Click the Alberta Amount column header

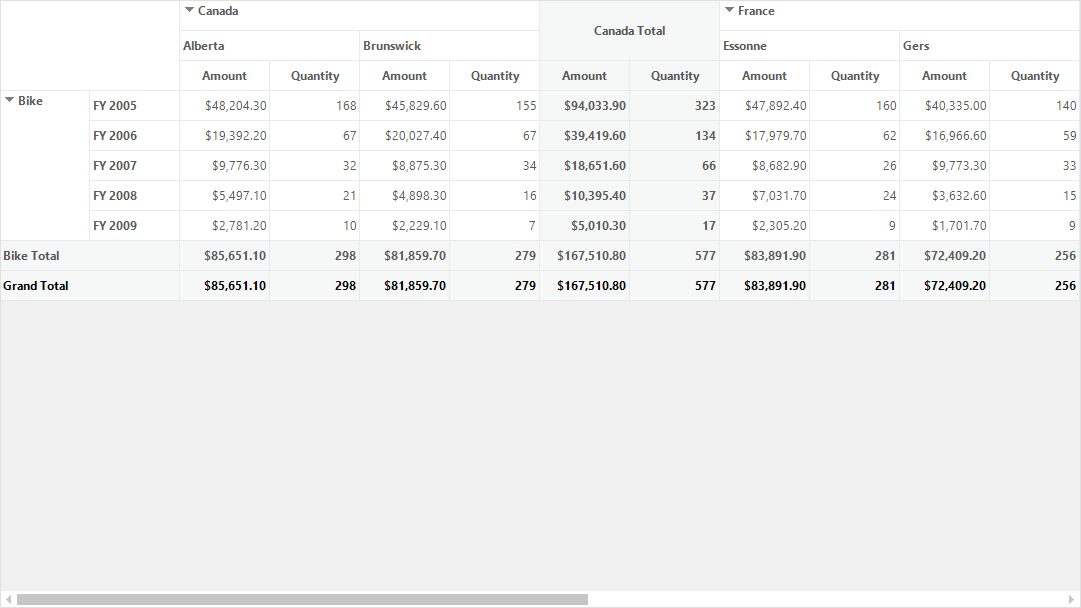pyautogui.click(x=225, y=76)
